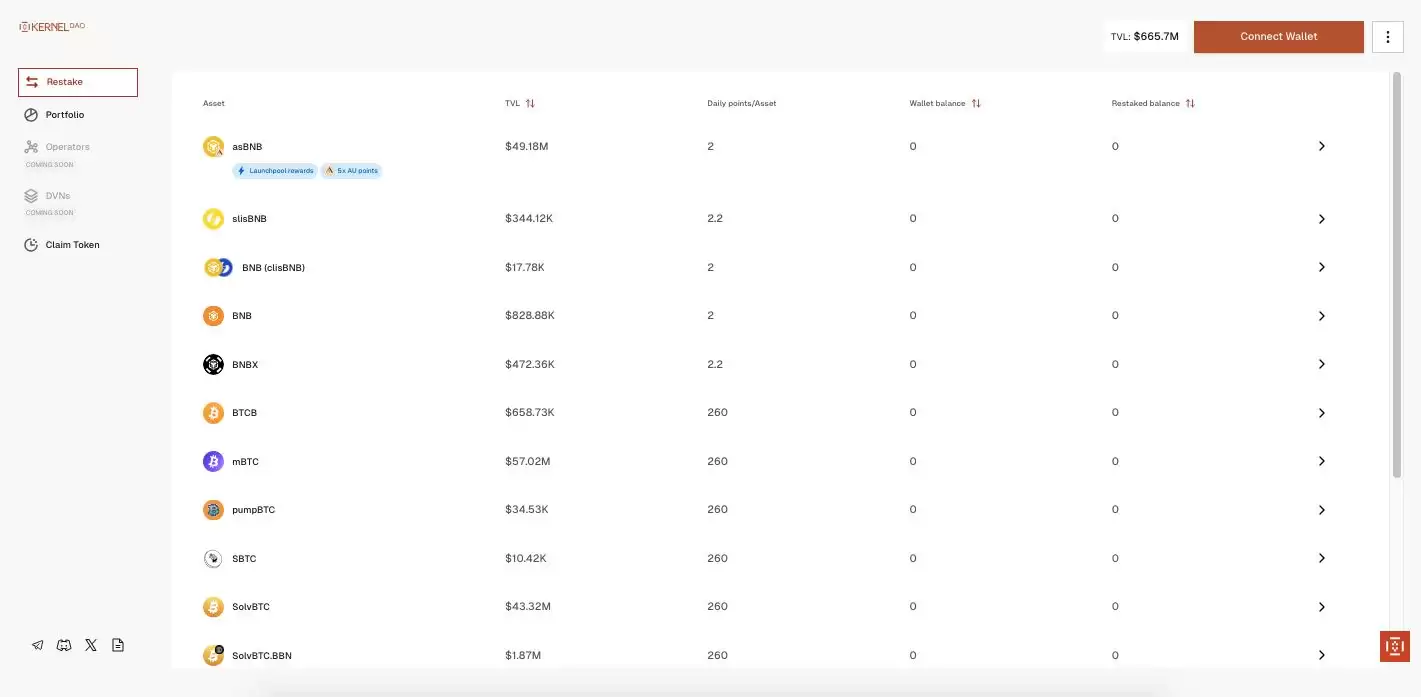Click the asBNB token icon
The width and height of the screenshot is (1421, 697).
point(213,147)
